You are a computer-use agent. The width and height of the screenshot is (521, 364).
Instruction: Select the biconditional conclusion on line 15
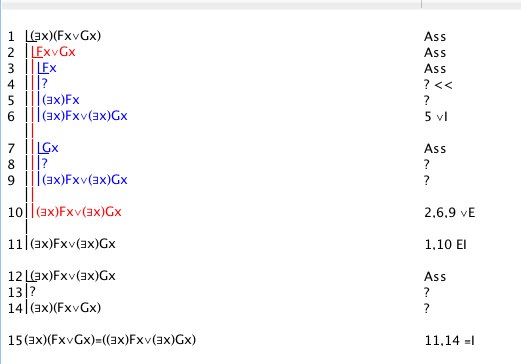point(110,340)
